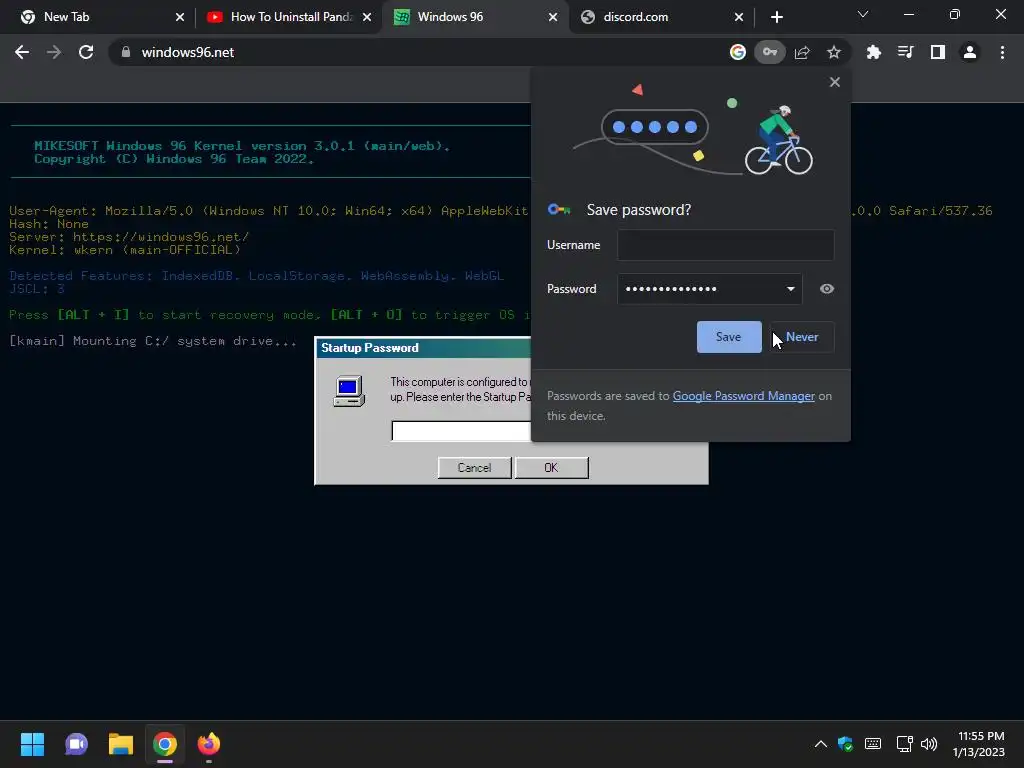Click the Password field in Save password
Screen dimensions: 1024x768
point(709,289)
